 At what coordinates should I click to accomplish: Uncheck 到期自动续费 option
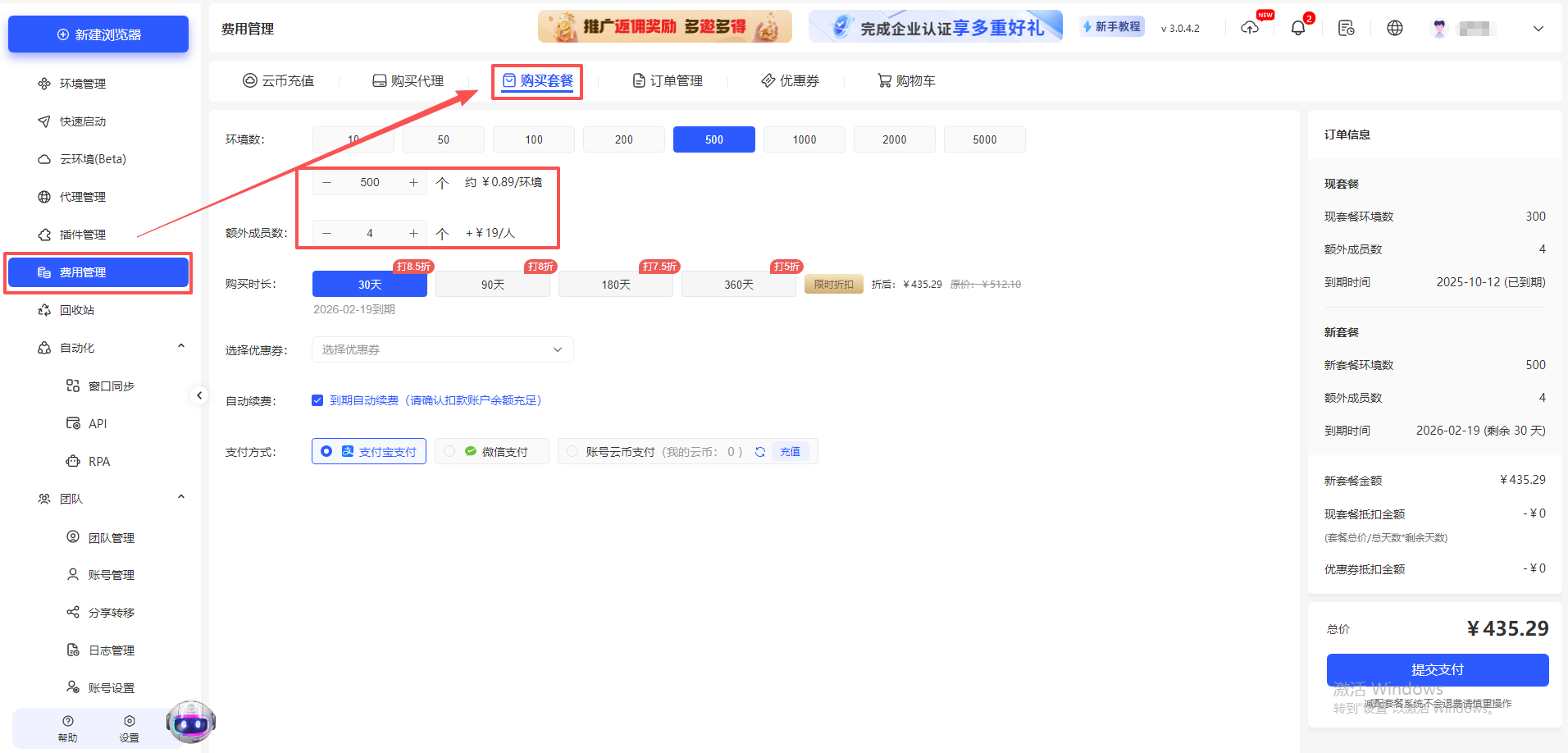pos(317,400)
